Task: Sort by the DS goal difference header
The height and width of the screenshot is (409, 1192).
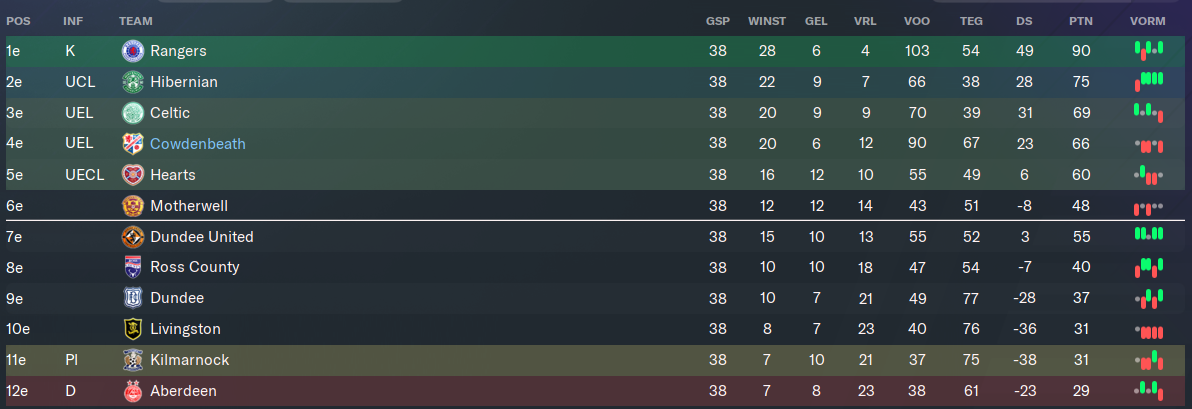Action: click(1024, 21)
